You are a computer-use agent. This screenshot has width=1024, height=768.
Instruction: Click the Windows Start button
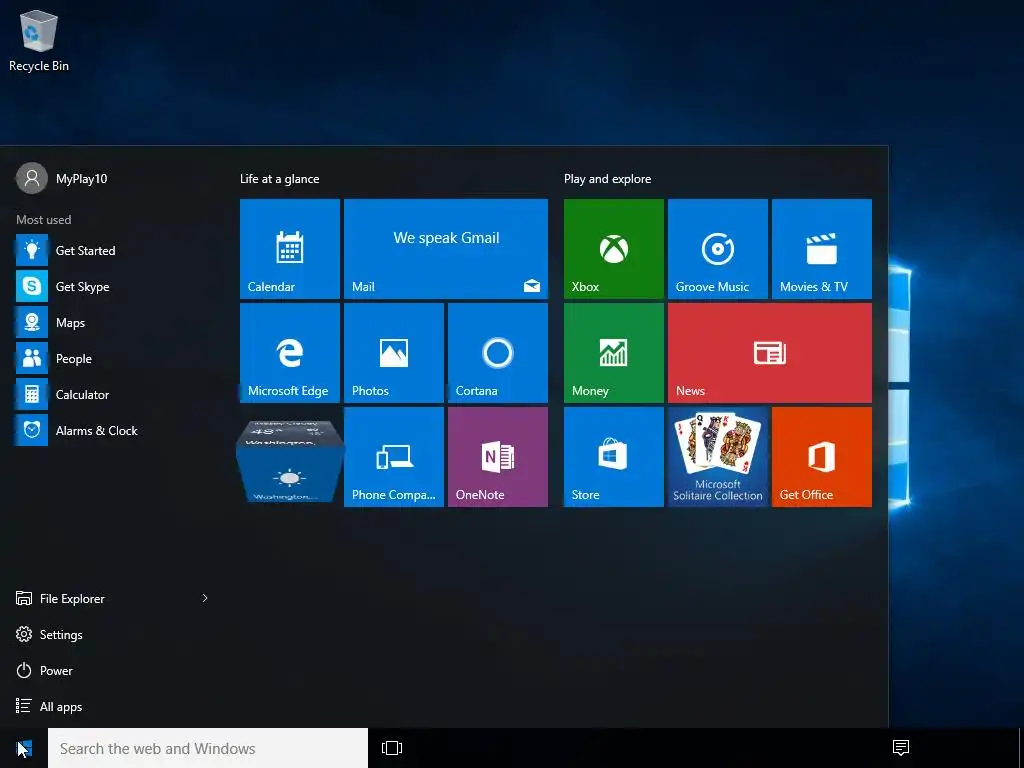24,748
